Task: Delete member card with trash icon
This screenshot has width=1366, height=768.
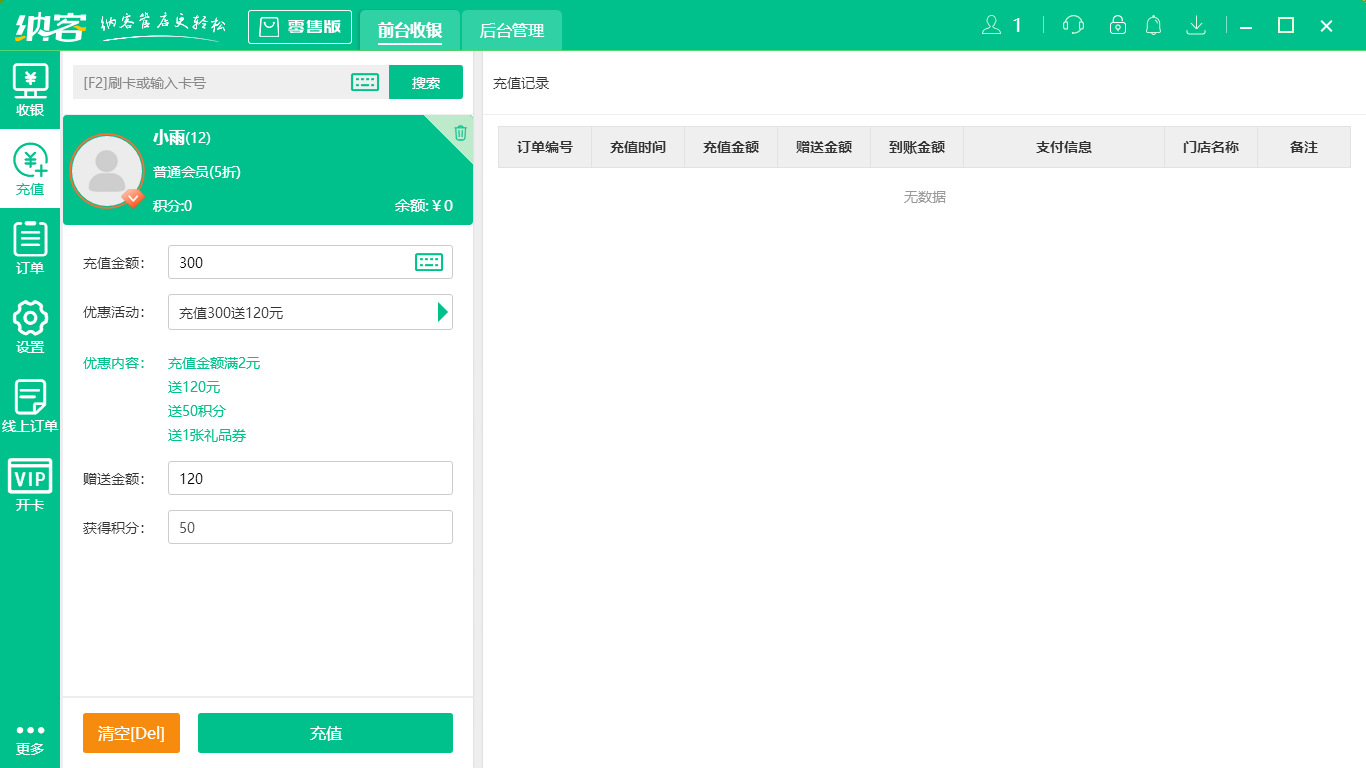Action: 460,133
